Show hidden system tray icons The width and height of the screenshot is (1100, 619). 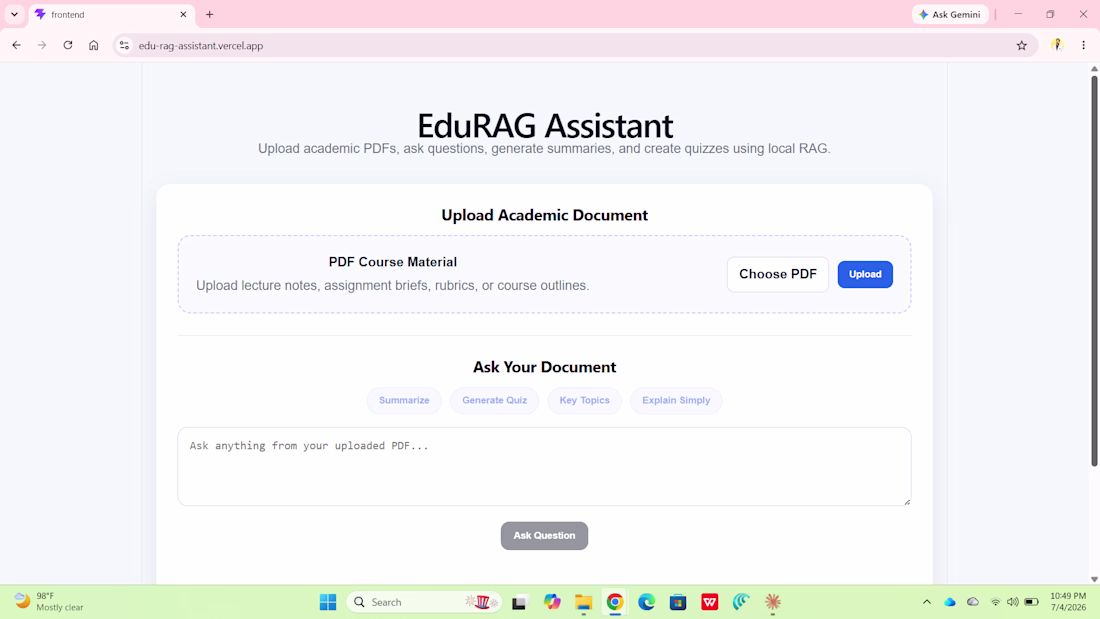pos(927,602)
